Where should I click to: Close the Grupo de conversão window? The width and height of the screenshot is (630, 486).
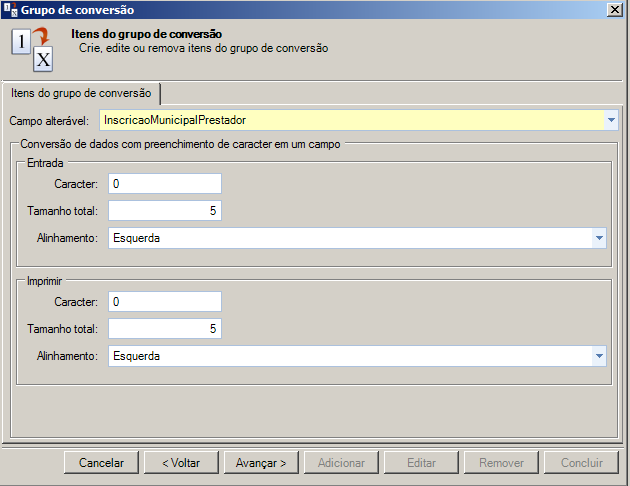615,10
